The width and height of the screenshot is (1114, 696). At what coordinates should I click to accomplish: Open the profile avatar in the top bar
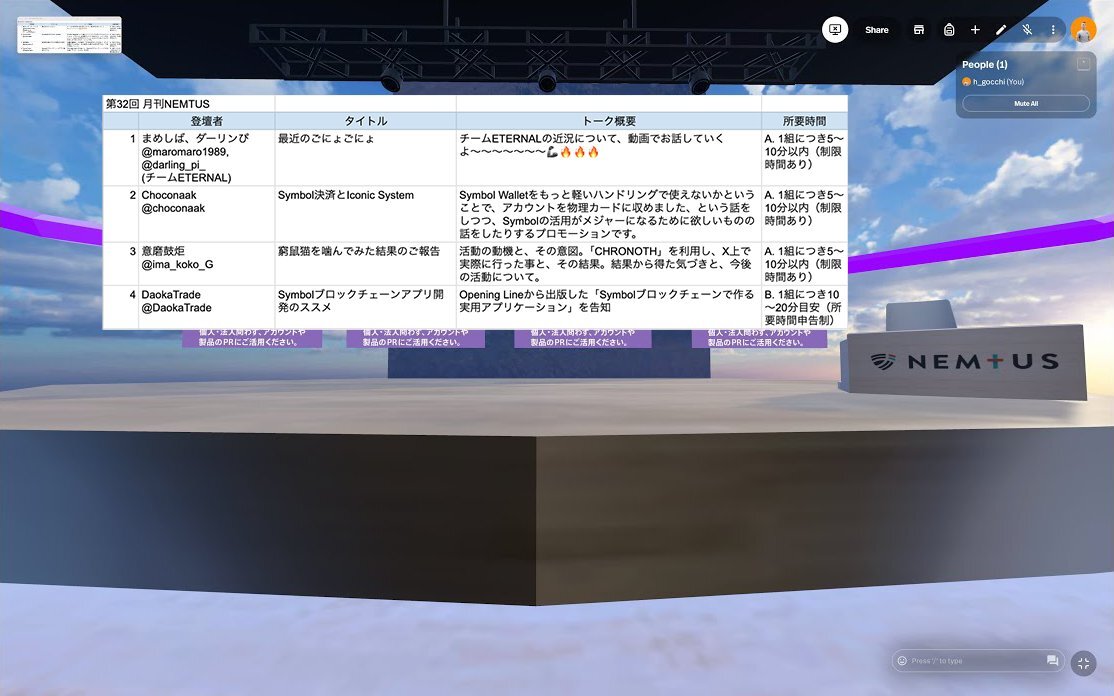[x=1083, y=30]
